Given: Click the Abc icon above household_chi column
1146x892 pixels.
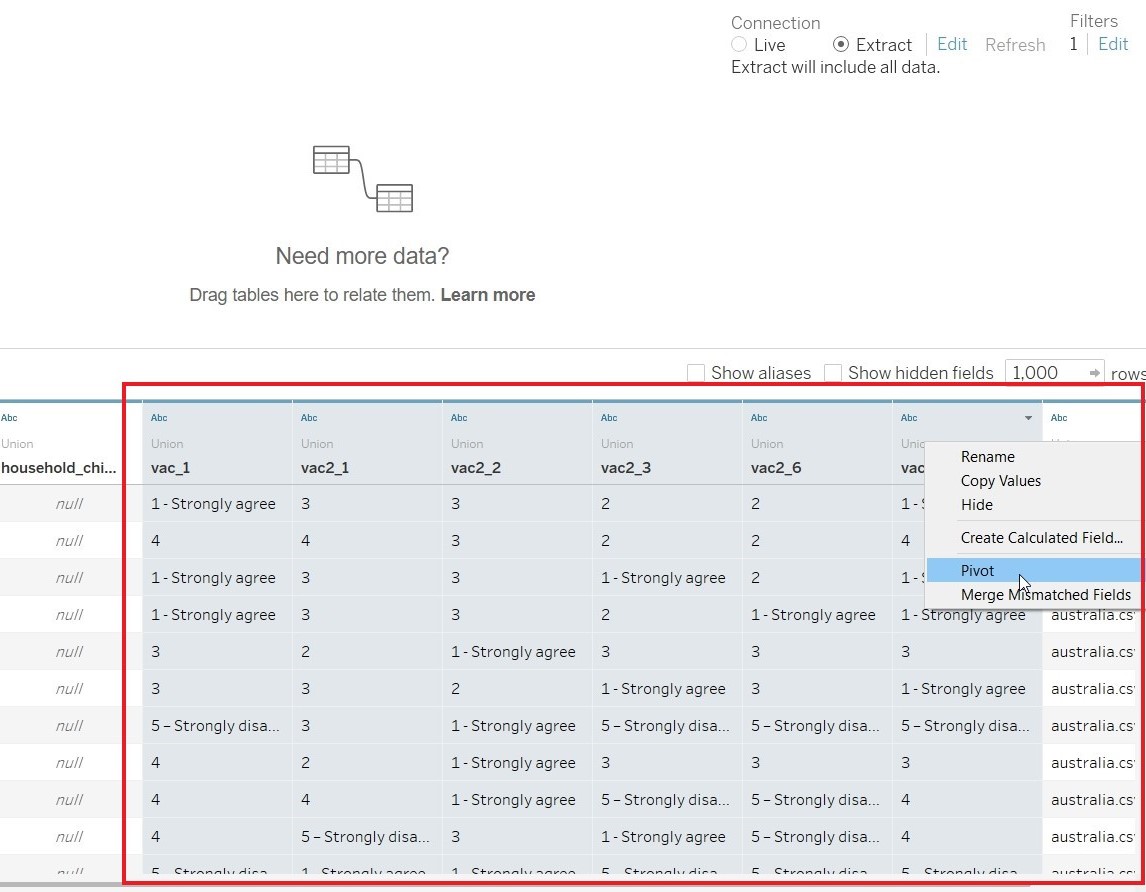Looking at the screenshot, I should 9,418.
